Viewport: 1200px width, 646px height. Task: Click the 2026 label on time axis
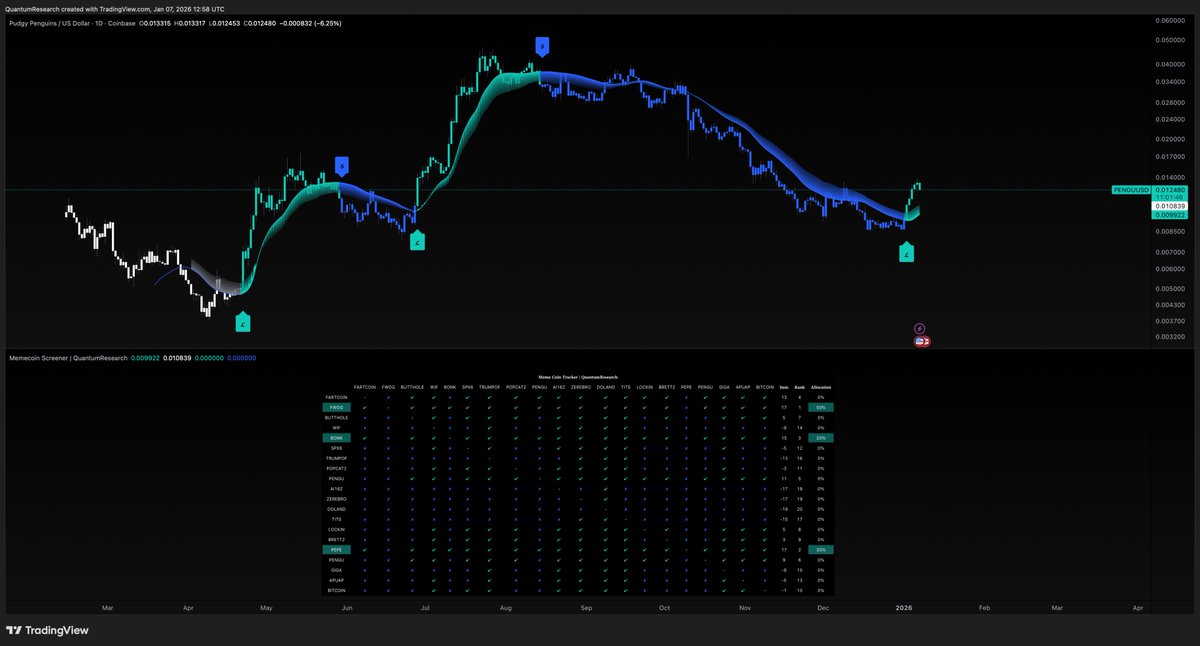point(904,607)
